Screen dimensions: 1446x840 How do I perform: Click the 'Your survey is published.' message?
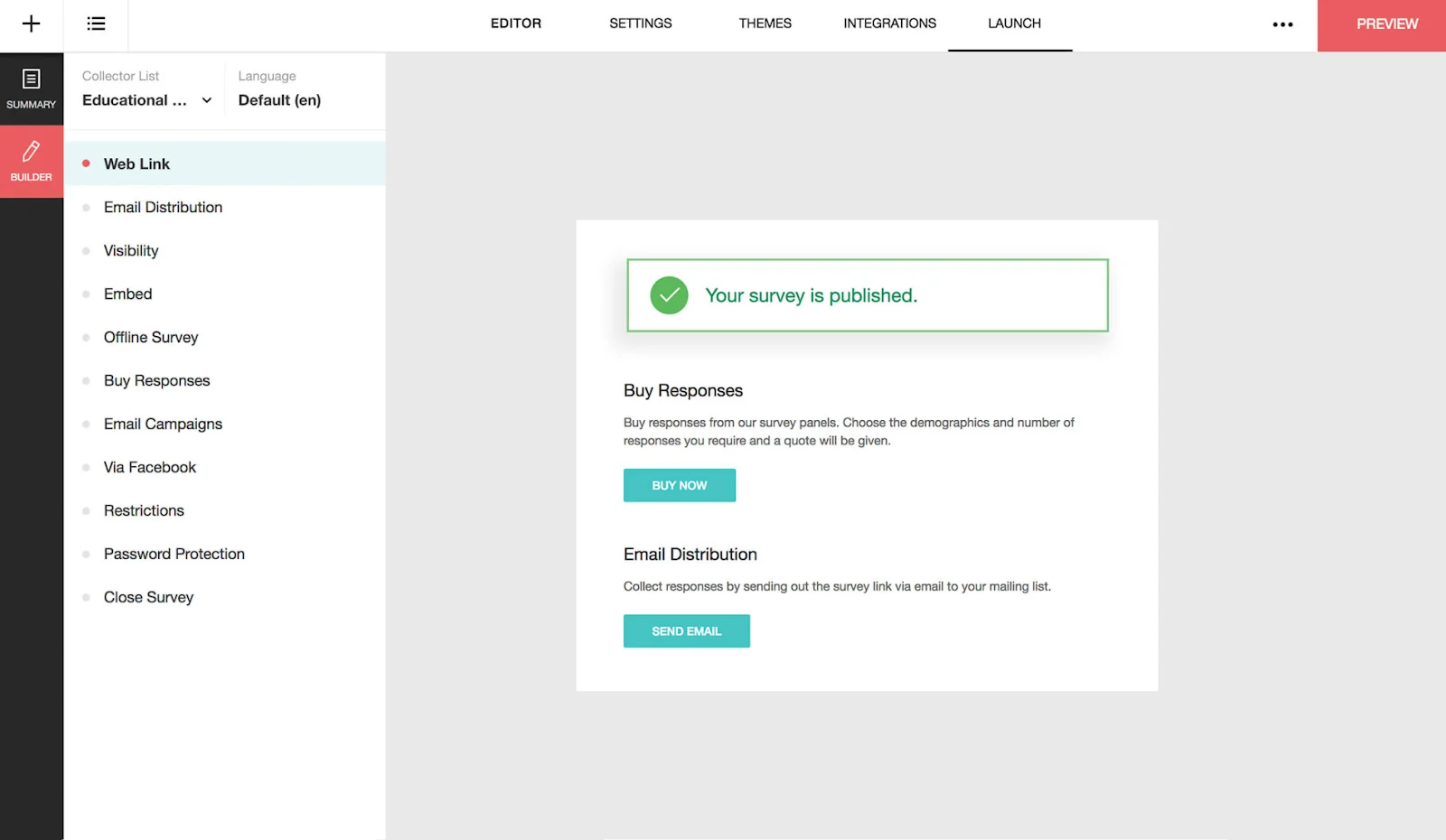811,295
